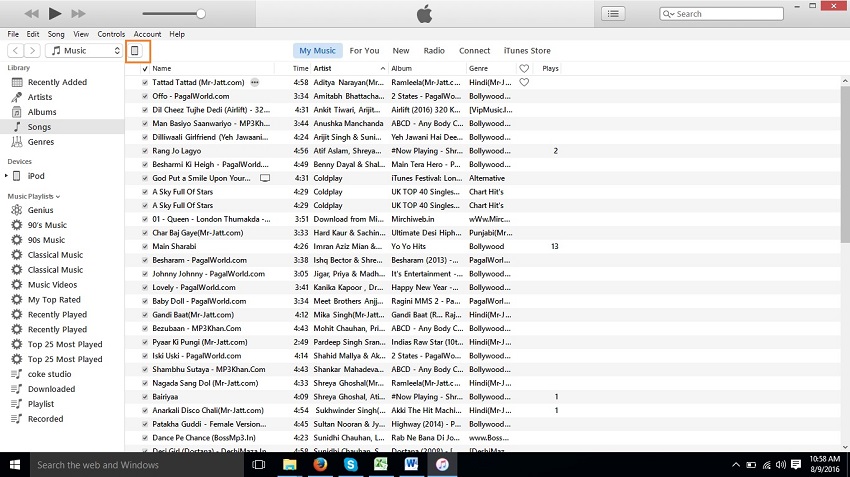Expand the iPod device tree arrow

tap(8, 176)
